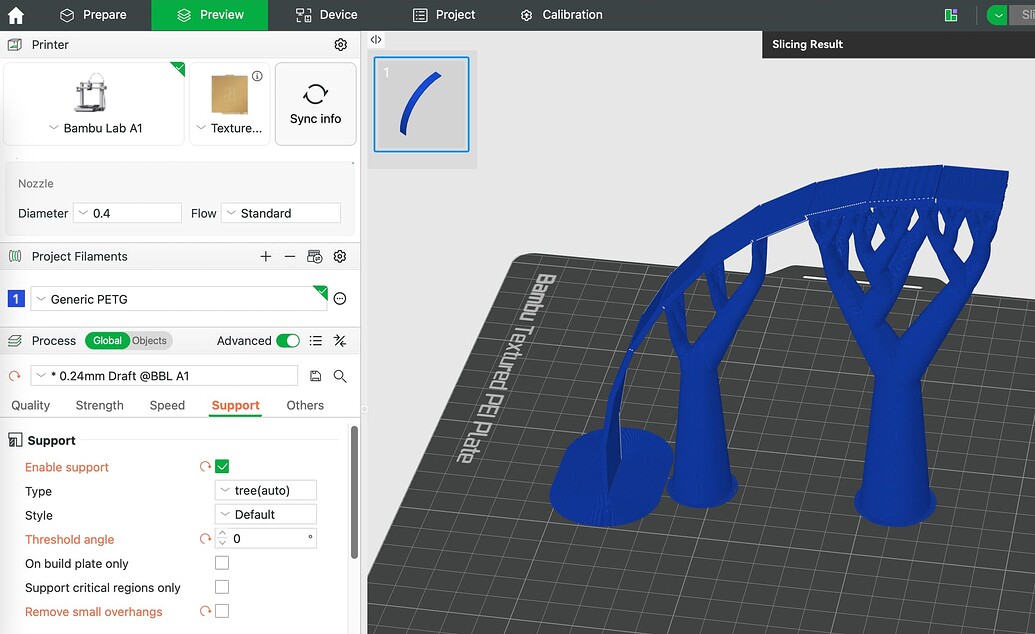Click Sync info button
1035x634 pixels.
coord(316,104)
